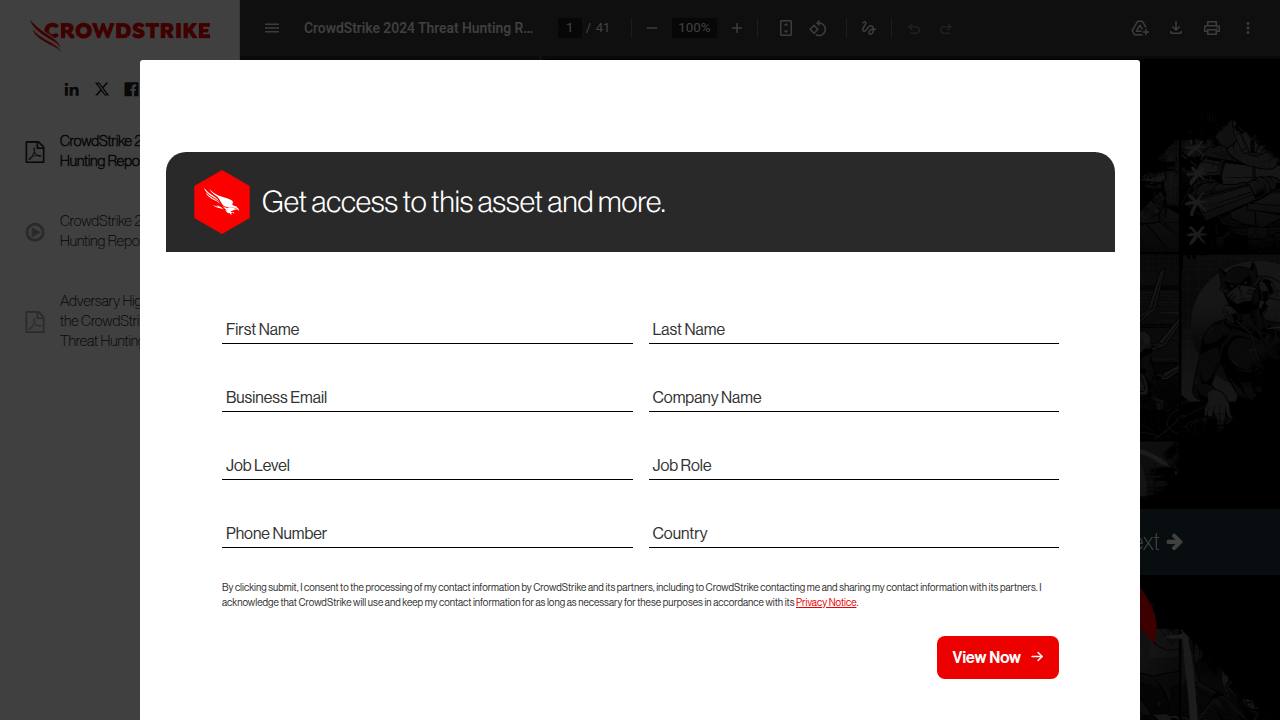Click the Adversary Highlights PDF icon in sidebar
Image resolution: width=1280 pixels, height=720 pixels.
pos(35,321)
